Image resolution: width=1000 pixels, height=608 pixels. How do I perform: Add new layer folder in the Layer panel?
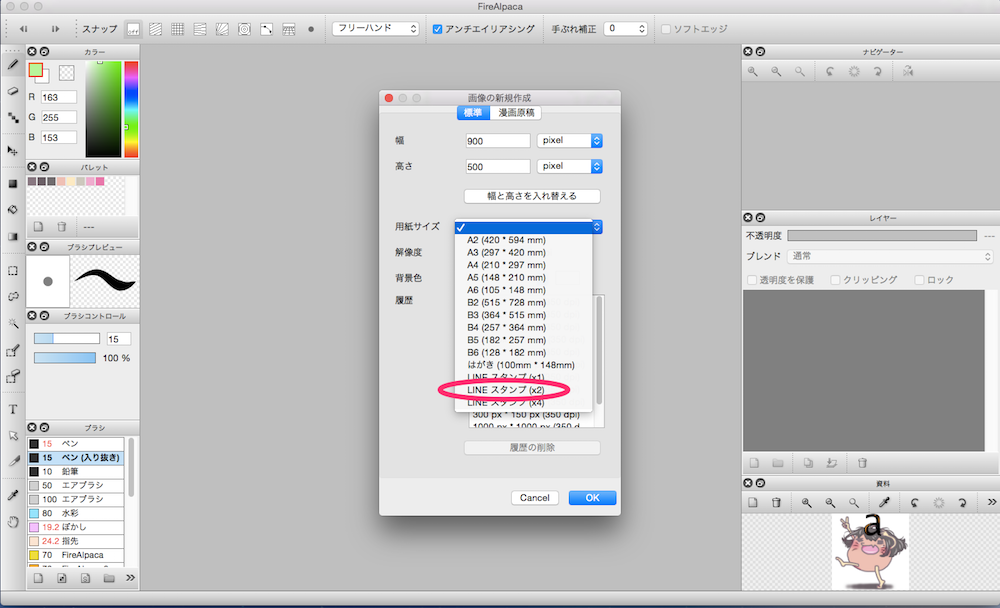777,463
